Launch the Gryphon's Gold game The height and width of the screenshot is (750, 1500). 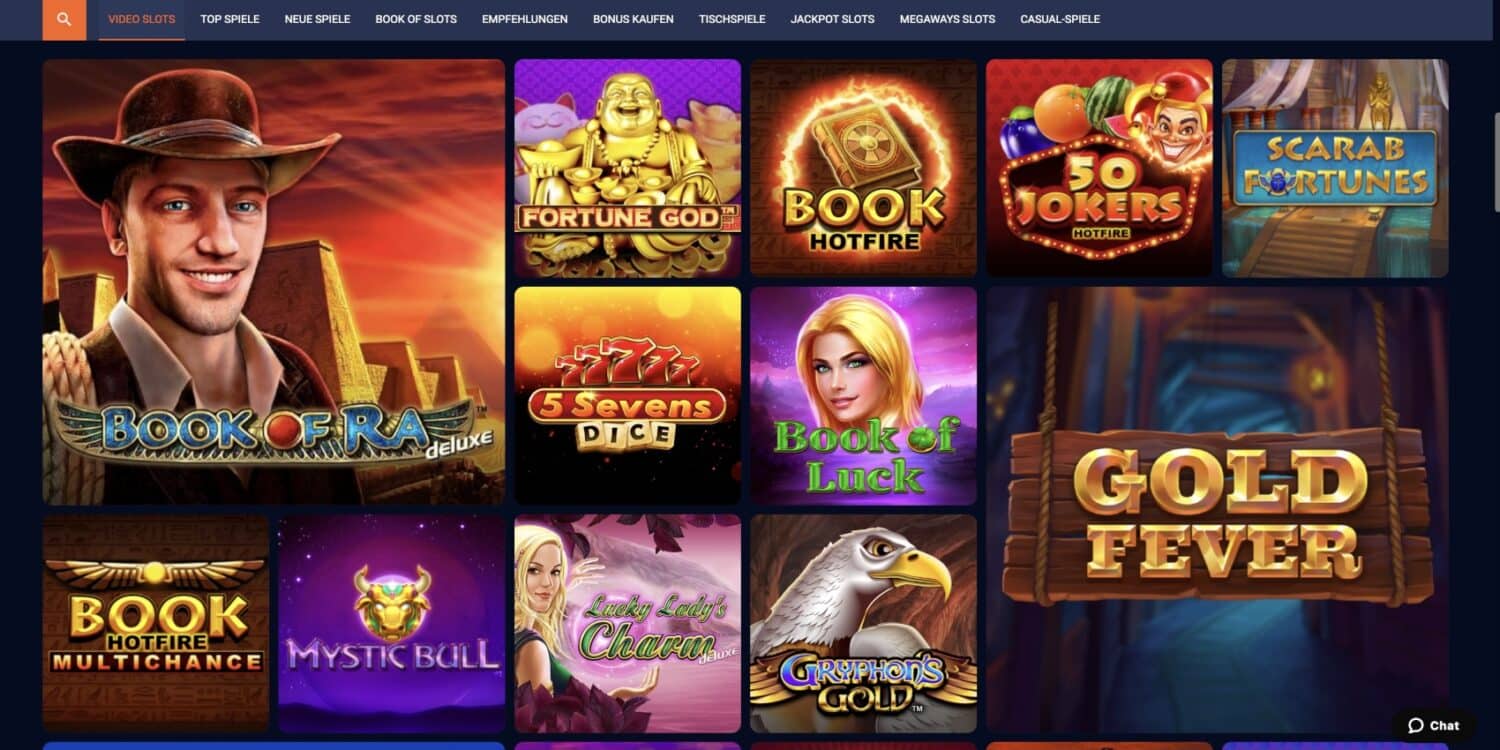coord(864,624)
